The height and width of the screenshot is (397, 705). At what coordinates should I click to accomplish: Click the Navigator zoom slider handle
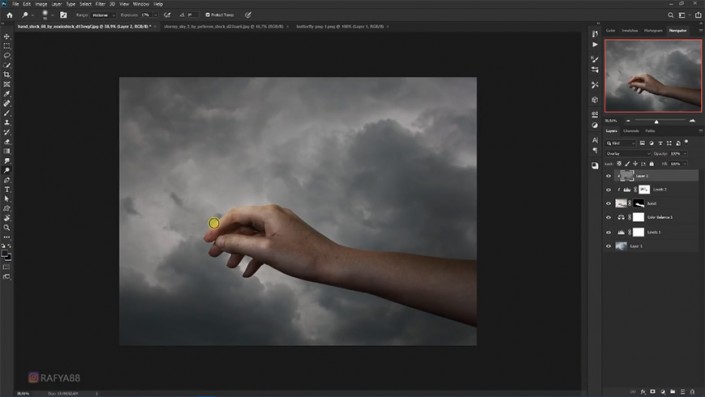[x=656, y=121]
